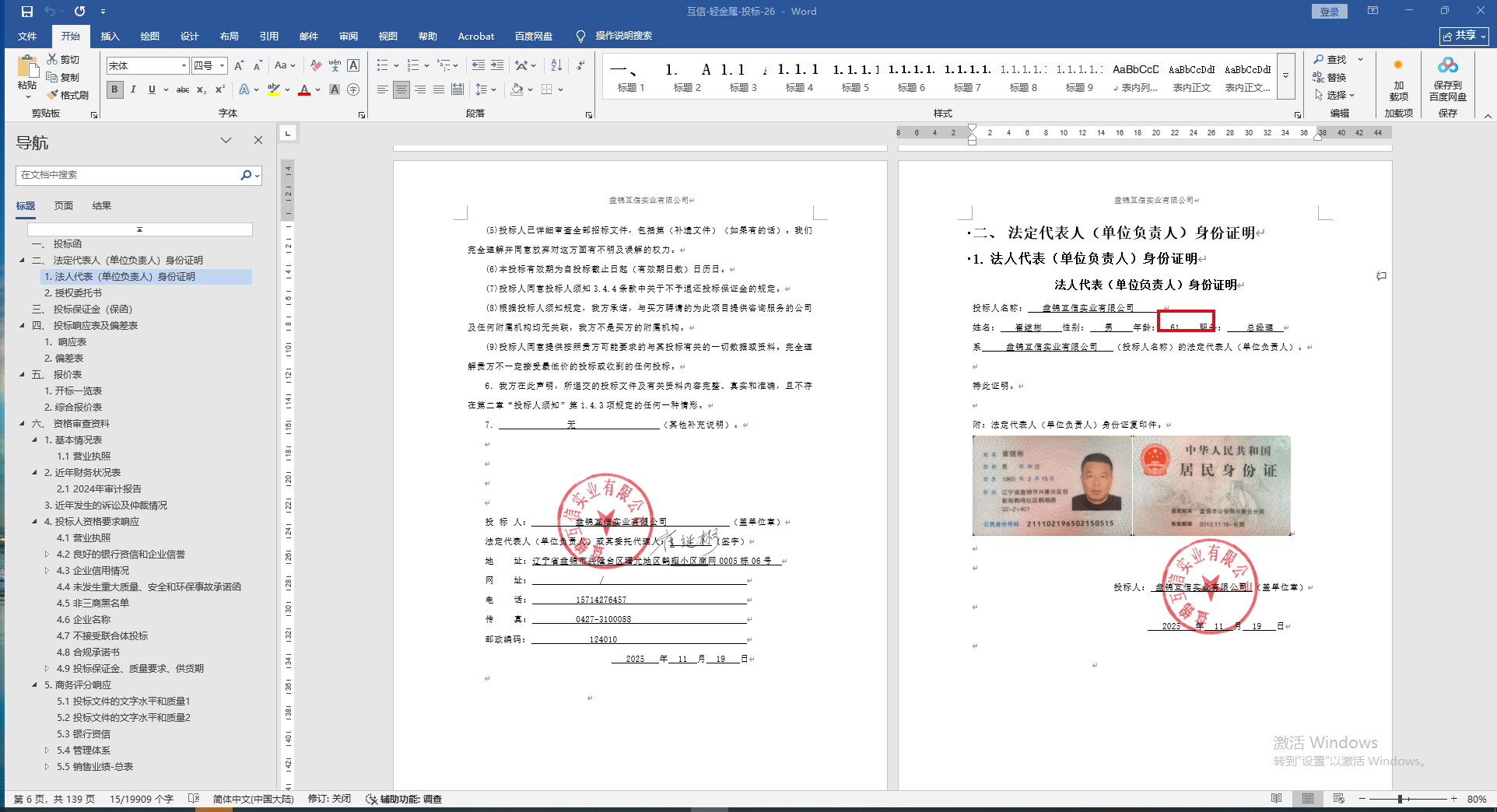
Task: Click the word count in status bar
Action: coord(142,800)
